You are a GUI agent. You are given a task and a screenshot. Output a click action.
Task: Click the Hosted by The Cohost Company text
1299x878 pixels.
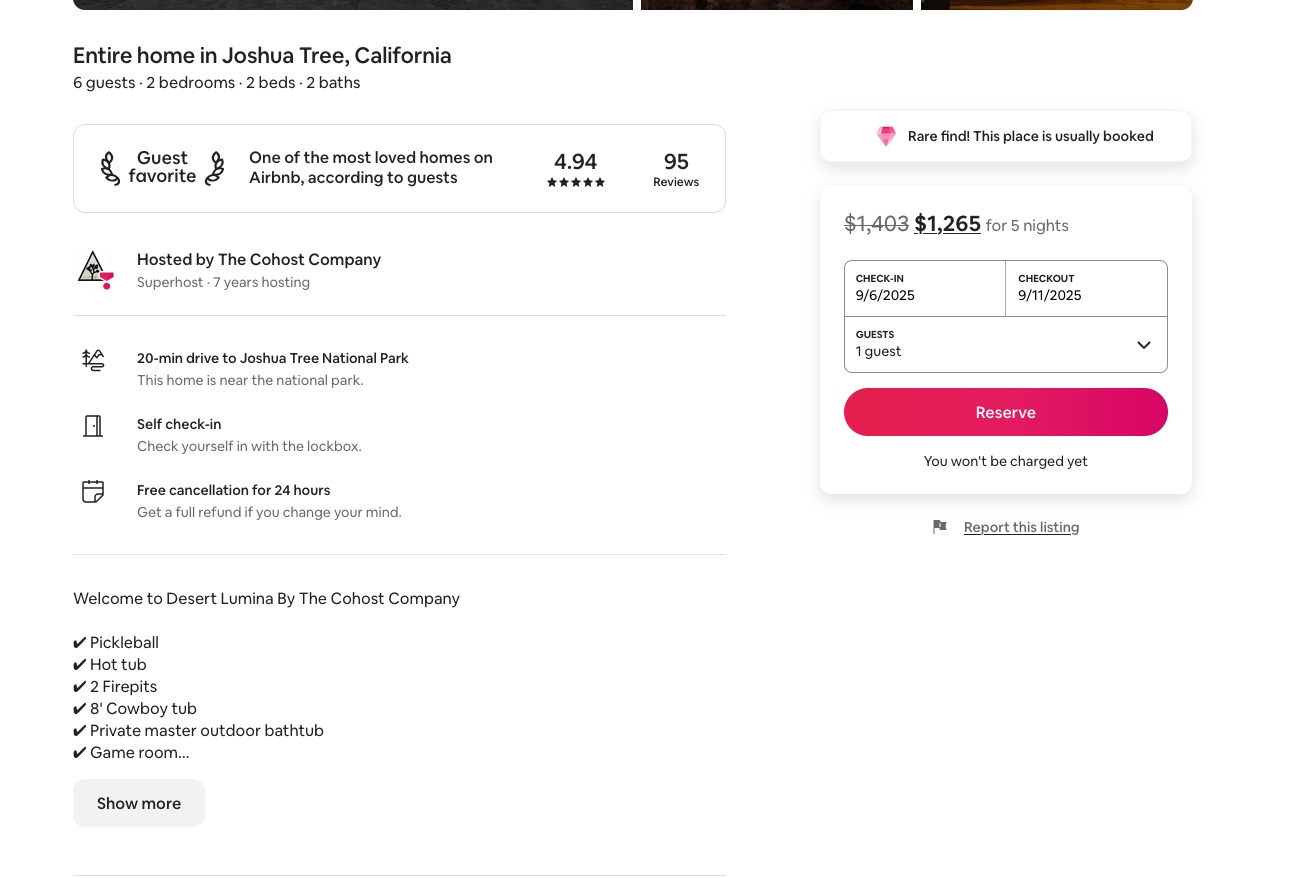pos(258,259)
